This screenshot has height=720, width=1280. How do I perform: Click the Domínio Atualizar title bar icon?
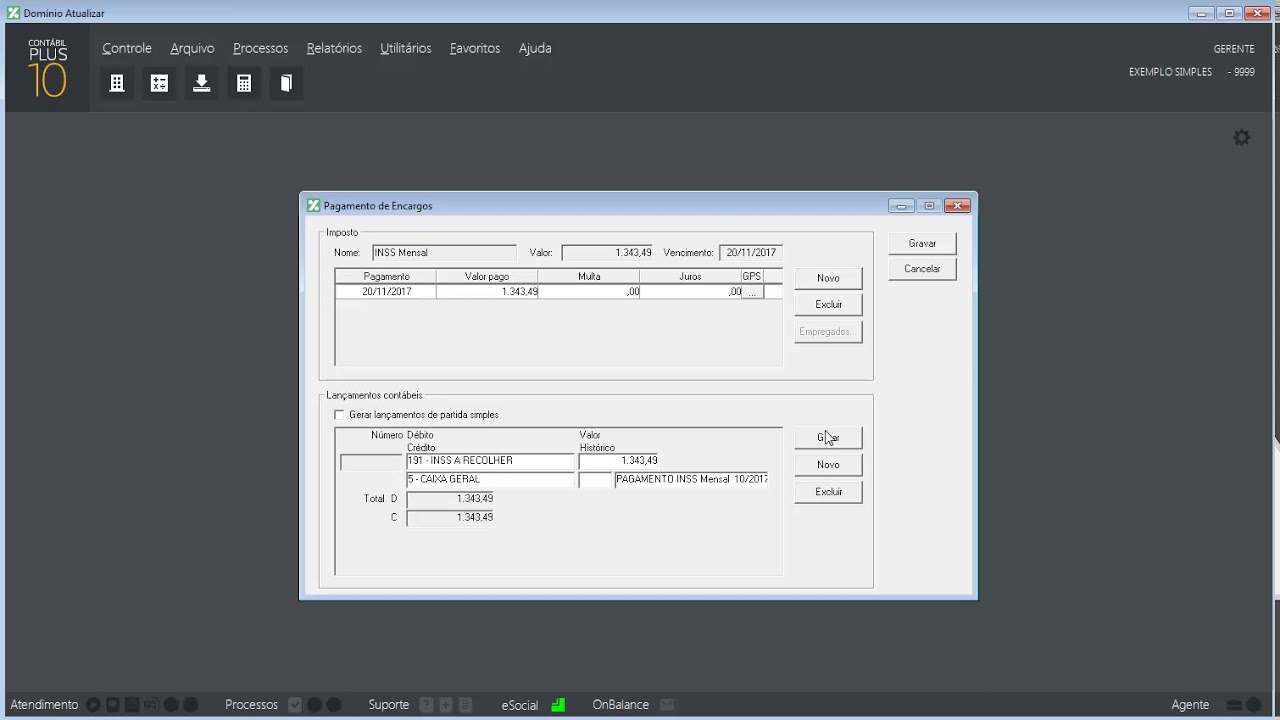tap(13, 13)
